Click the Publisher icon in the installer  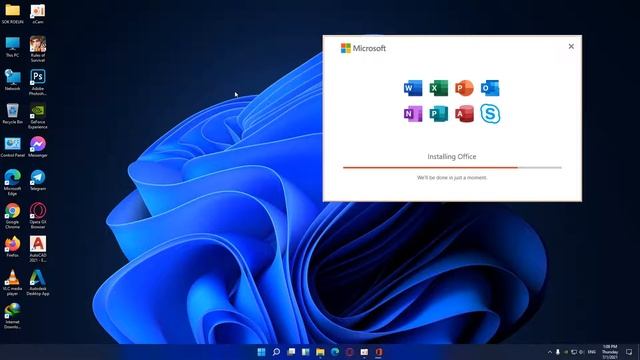coord(438,114)
